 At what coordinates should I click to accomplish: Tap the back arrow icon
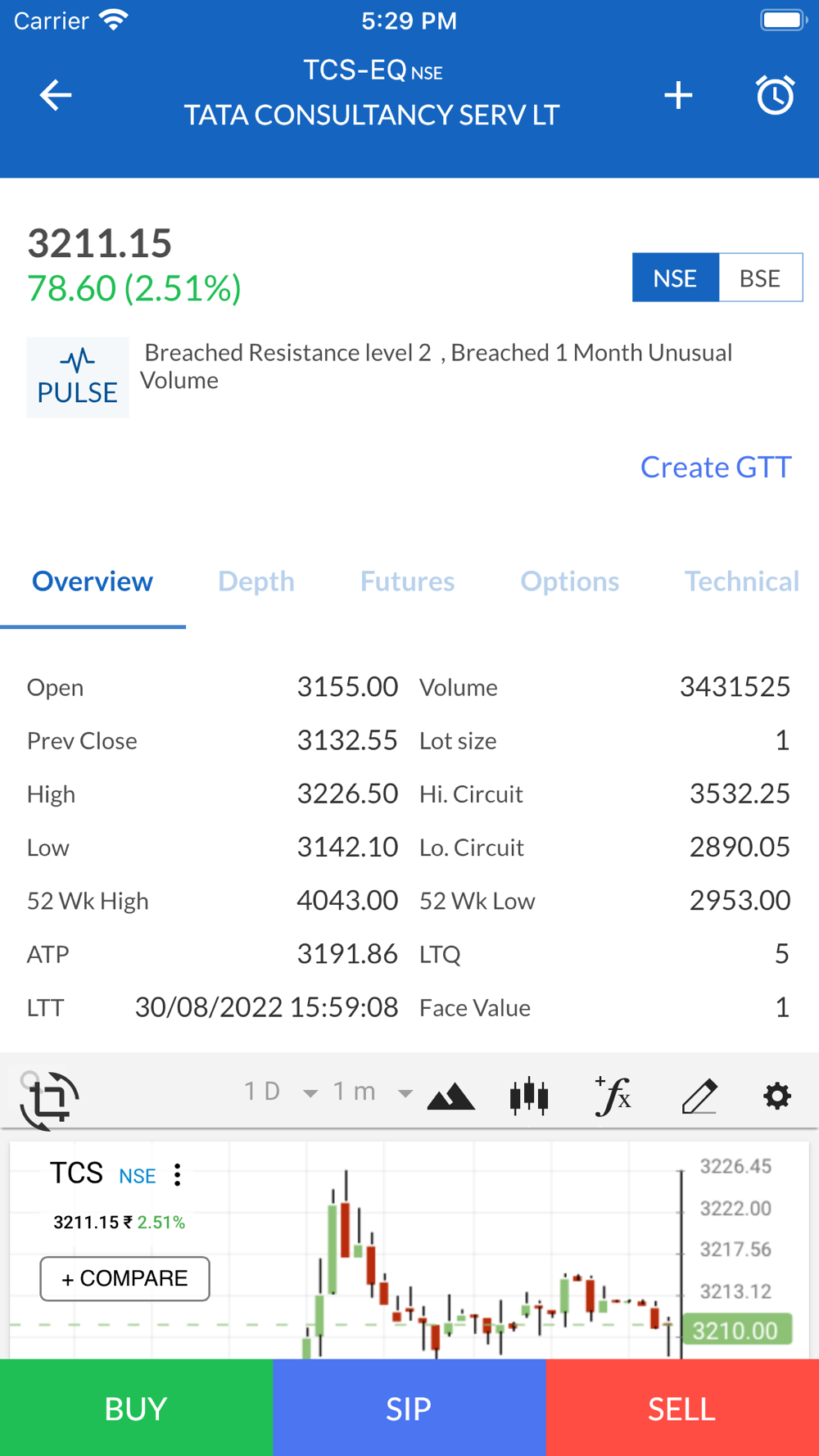click(x=56, y=96)
